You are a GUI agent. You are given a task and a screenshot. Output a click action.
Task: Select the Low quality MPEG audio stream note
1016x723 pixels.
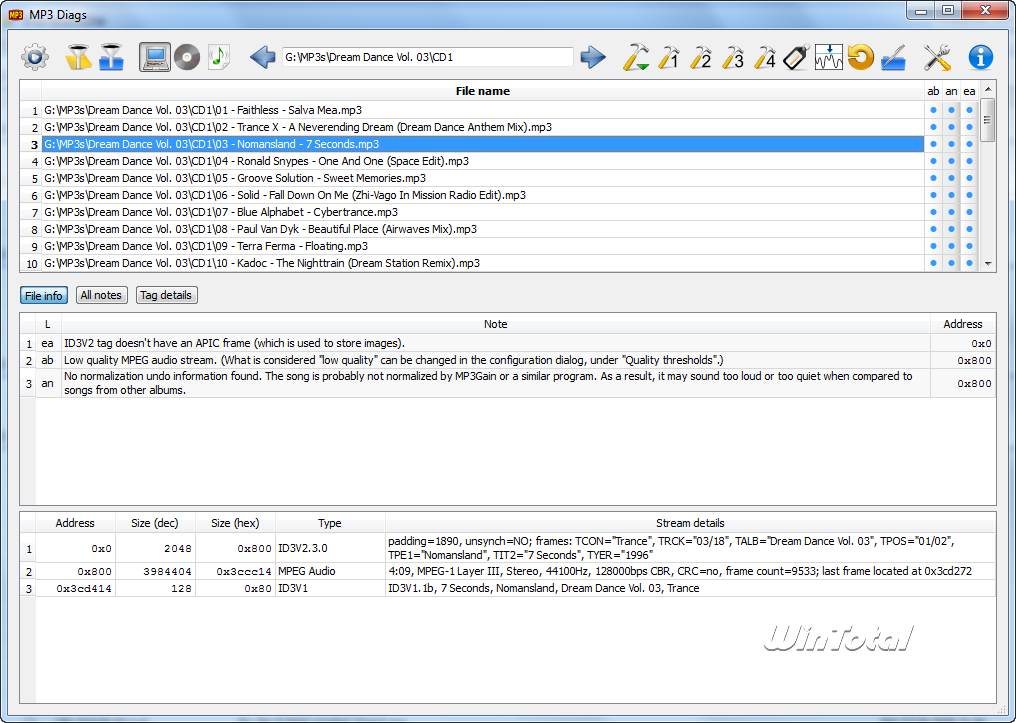coord(496,360)
